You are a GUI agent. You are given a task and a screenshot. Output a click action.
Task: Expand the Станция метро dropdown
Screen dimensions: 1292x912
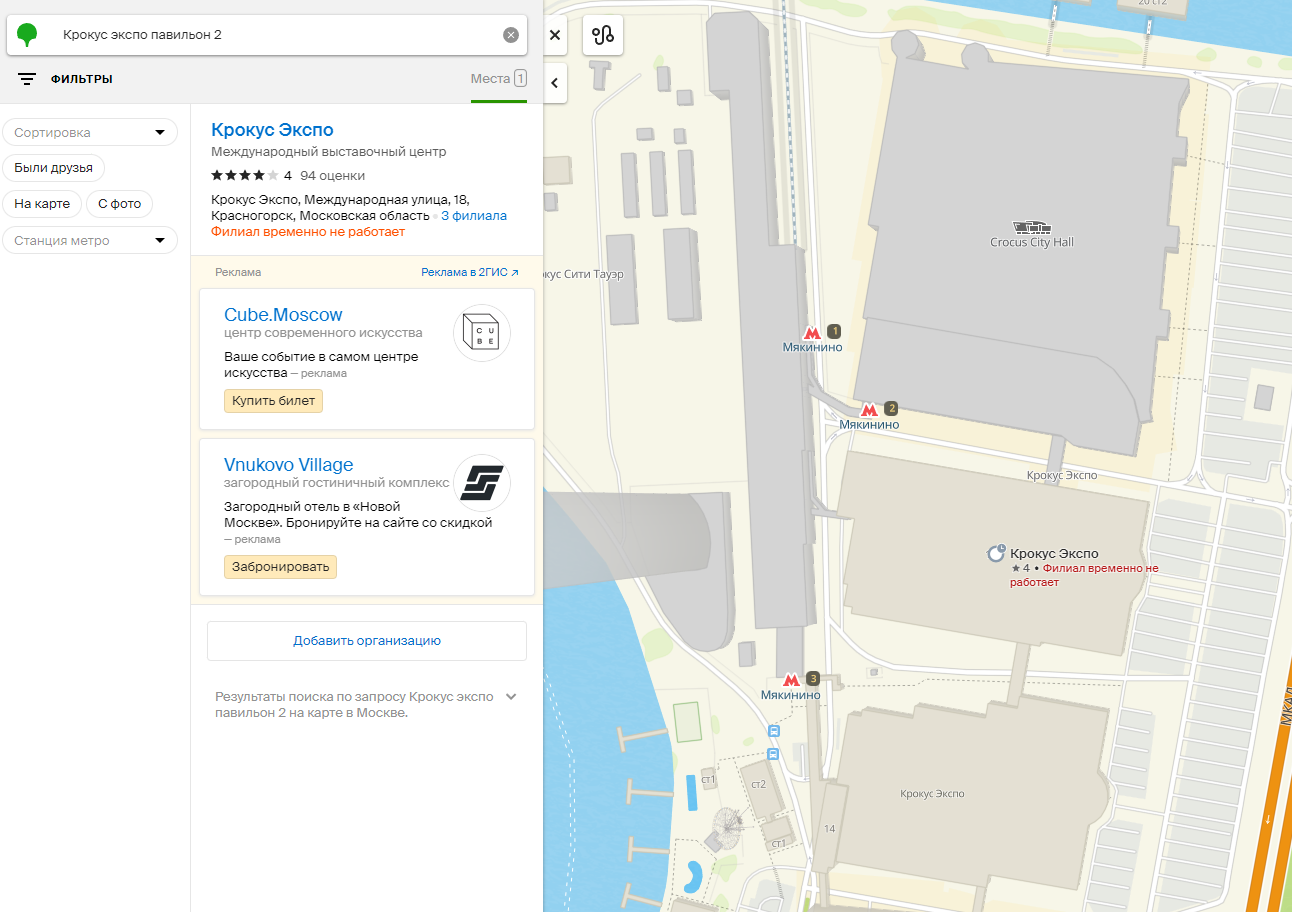click(90, 240)
